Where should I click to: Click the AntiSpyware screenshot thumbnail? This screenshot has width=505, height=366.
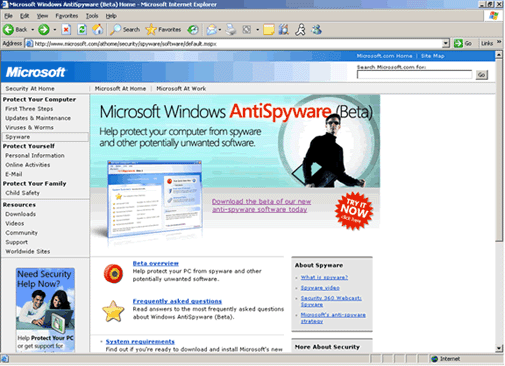click(x=155, y=199)
